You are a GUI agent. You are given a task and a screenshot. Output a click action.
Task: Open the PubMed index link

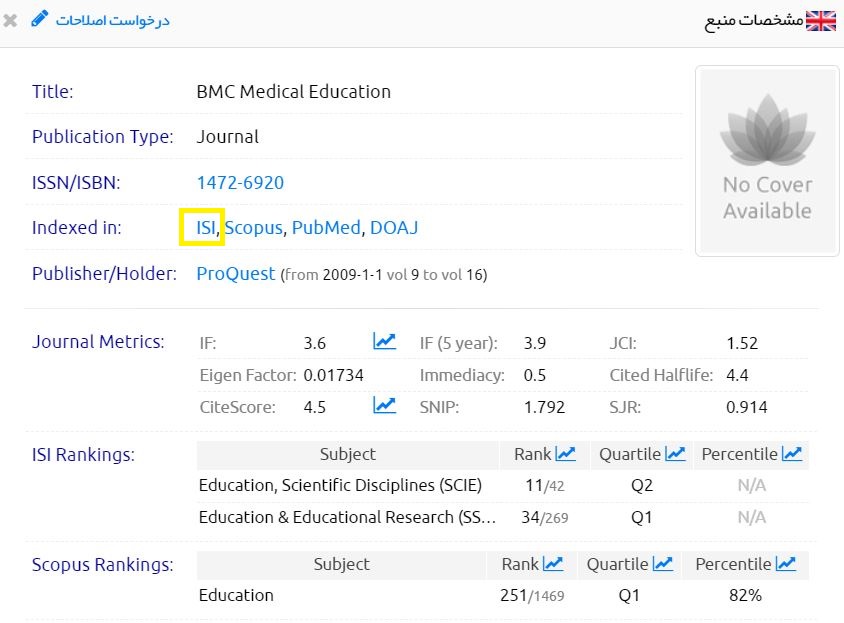click(x=326, y=228)
